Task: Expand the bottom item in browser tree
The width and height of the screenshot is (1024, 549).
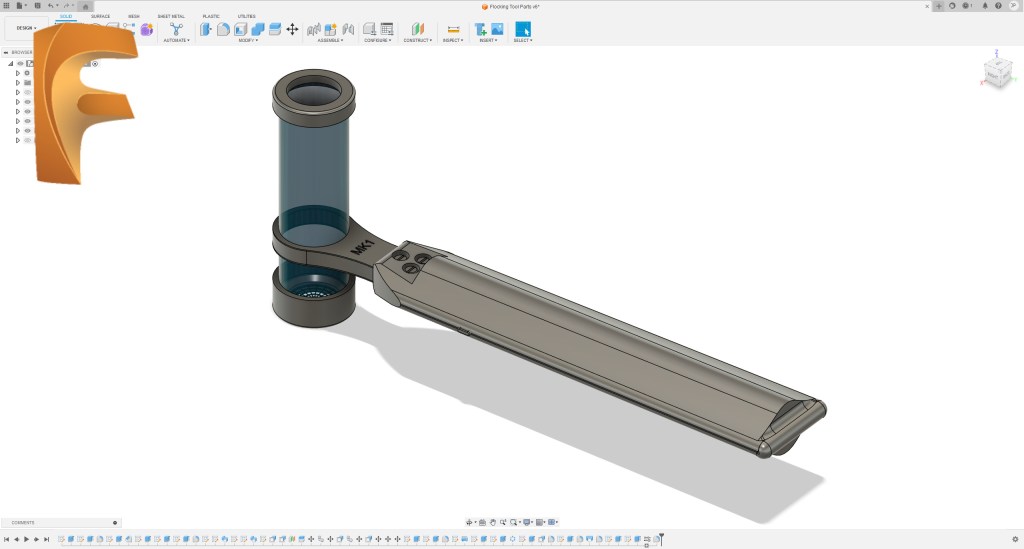Action: [17, 140]
